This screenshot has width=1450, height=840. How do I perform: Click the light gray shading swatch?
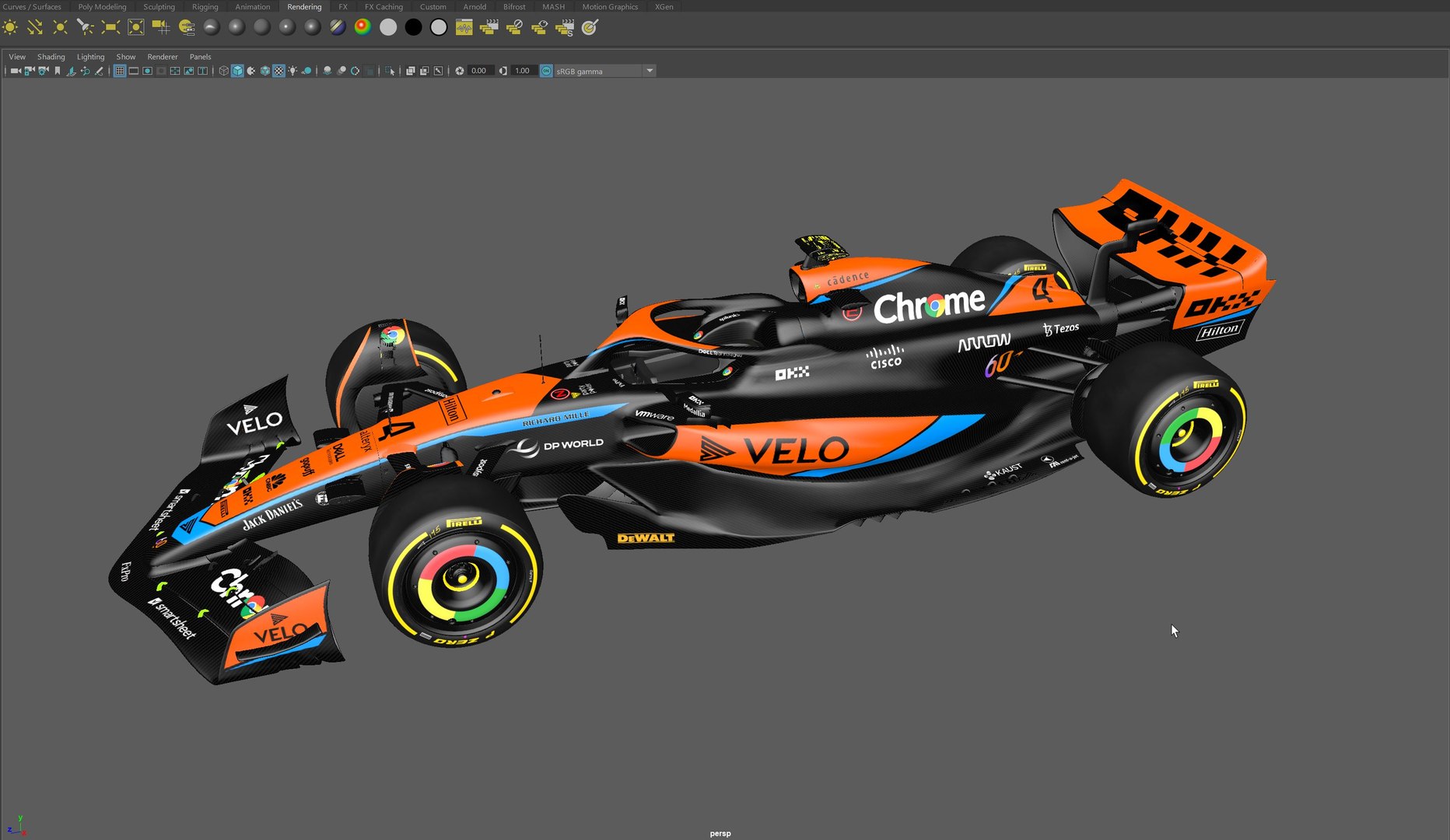pos(388,27)
